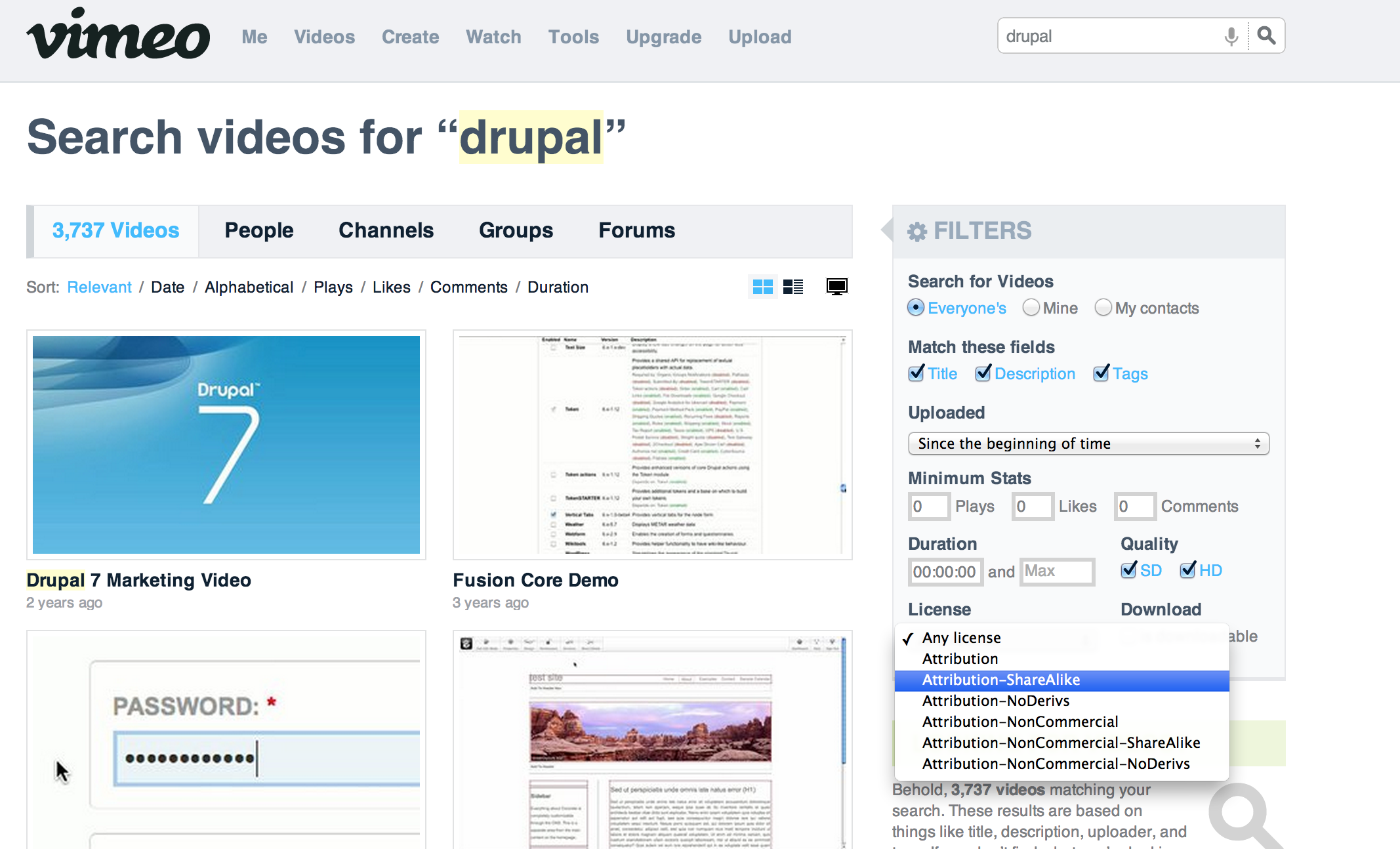Choose Attribution-NonCommercial-NoDerivs license option
The image size is (1400, 849).
coord(1061,764)
